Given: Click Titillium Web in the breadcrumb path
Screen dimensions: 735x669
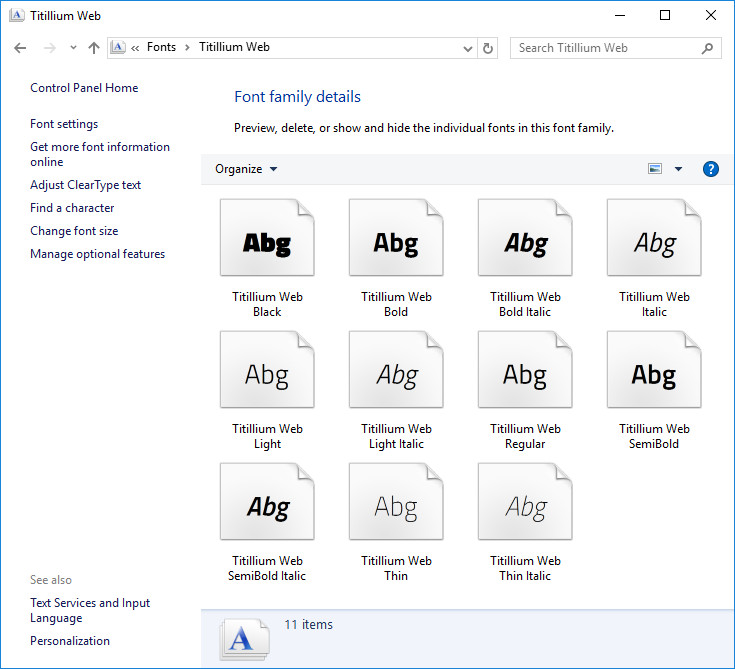Looking at the screenshot, I should 234,47.
